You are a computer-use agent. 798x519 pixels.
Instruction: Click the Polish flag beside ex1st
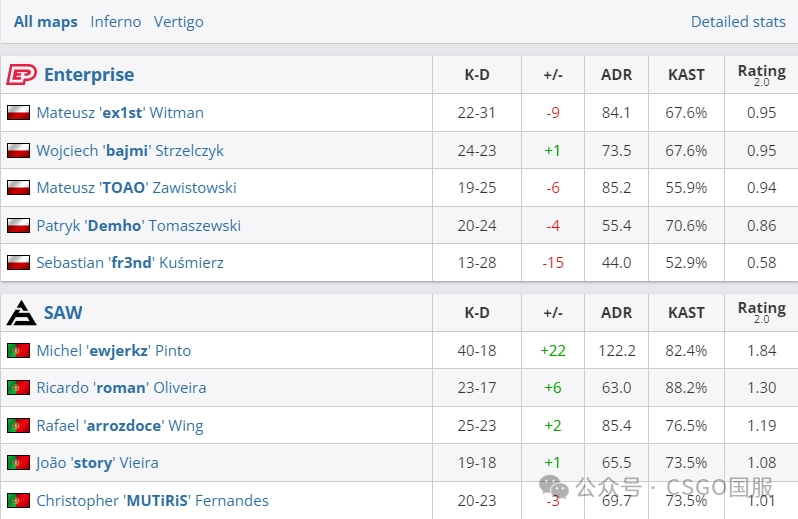[x=18, y=113]
